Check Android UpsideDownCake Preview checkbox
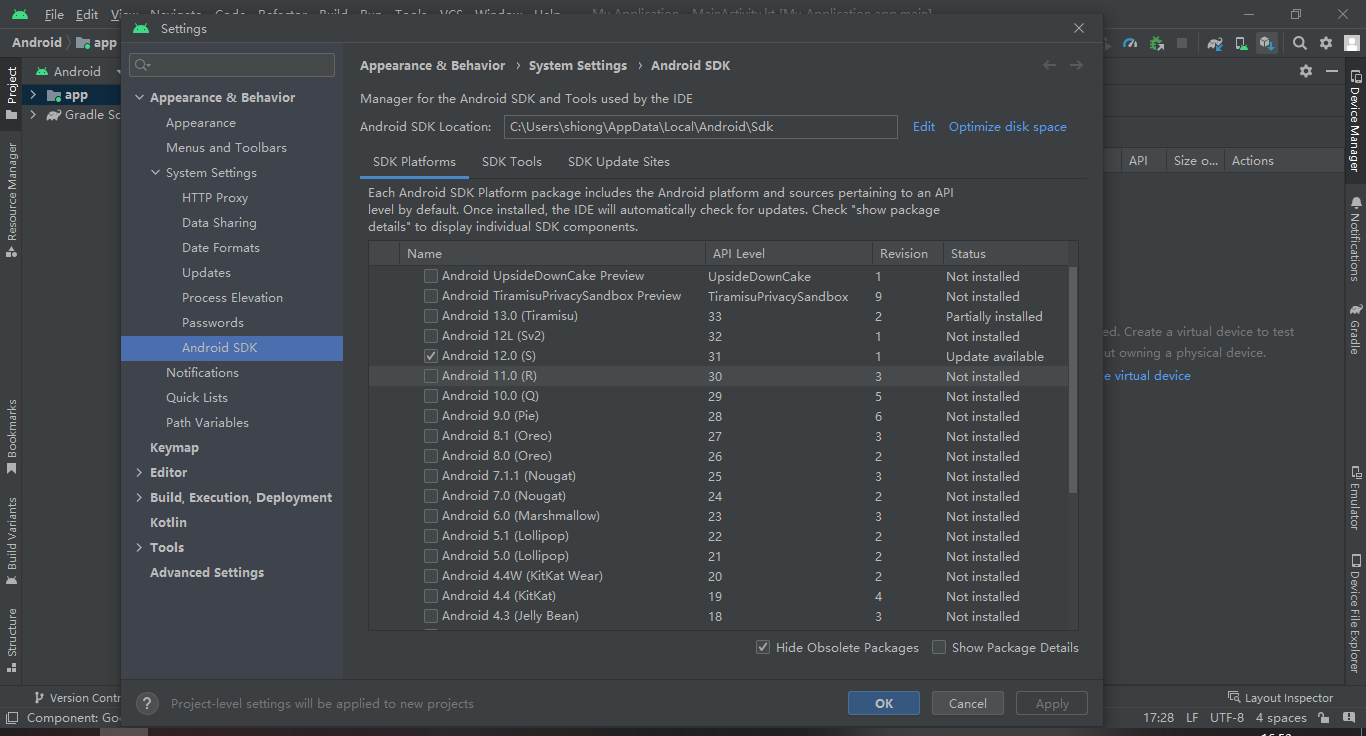Screen dimensions: 1366x736 point(431,276)
